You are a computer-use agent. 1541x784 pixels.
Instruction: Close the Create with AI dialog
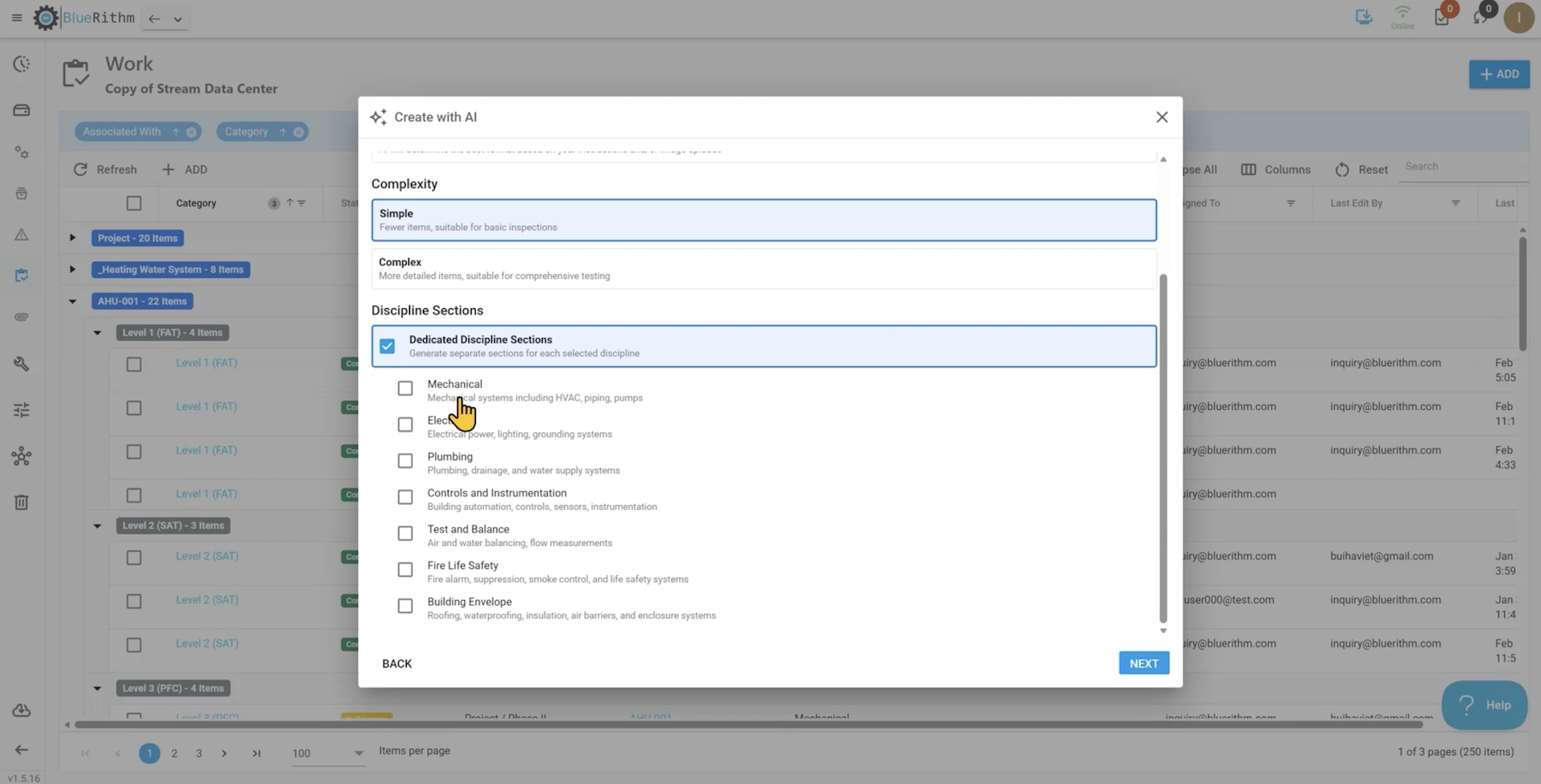point(1162,117)
